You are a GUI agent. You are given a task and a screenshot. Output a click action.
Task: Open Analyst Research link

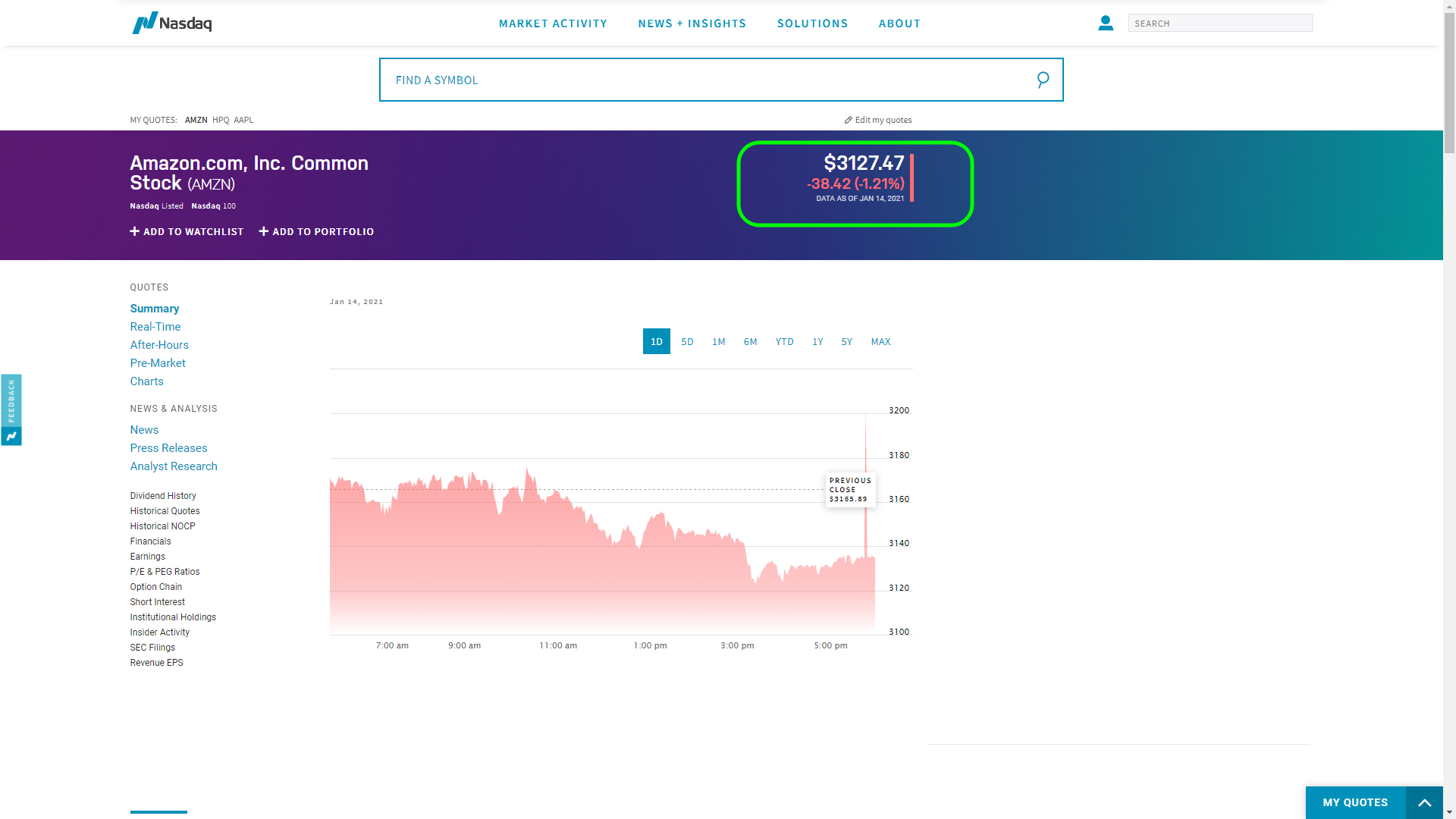click(174, 466)
